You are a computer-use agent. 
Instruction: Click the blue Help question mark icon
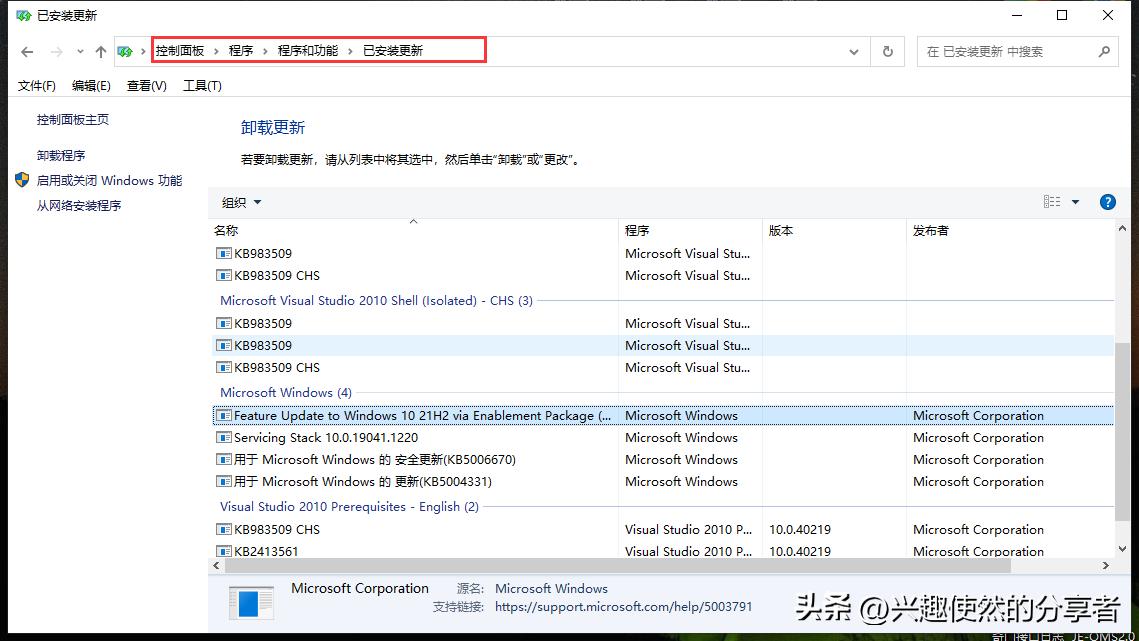click(1107, 201)
